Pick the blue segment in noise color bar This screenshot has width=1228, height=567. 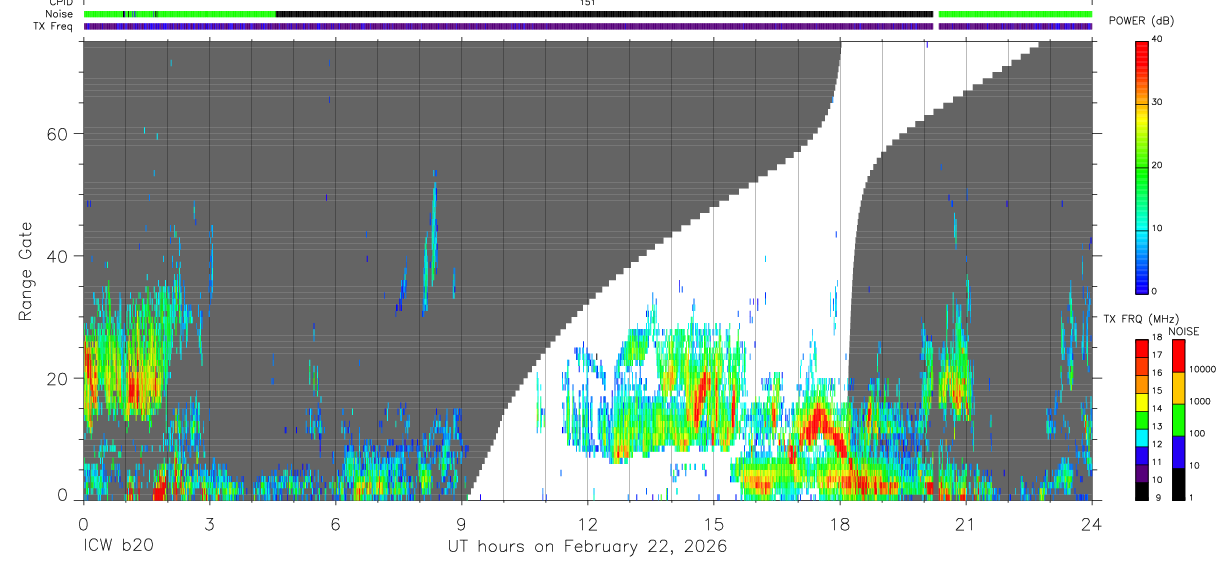click(1178, 452)
